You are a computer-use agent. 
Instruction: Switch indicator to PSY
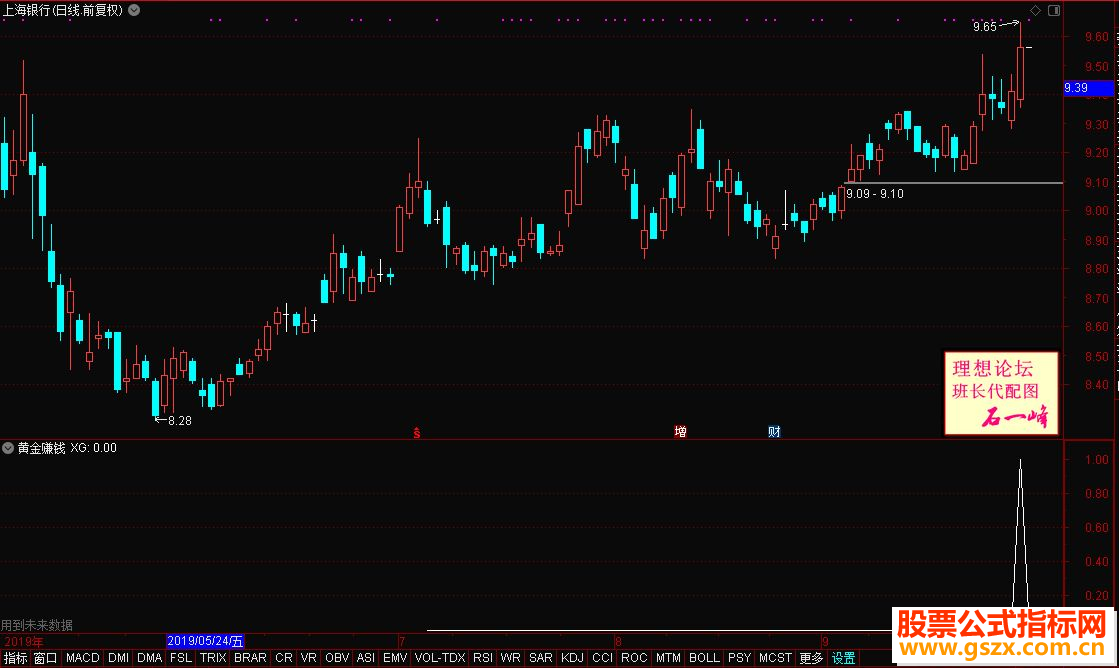(x=739, y=658)
